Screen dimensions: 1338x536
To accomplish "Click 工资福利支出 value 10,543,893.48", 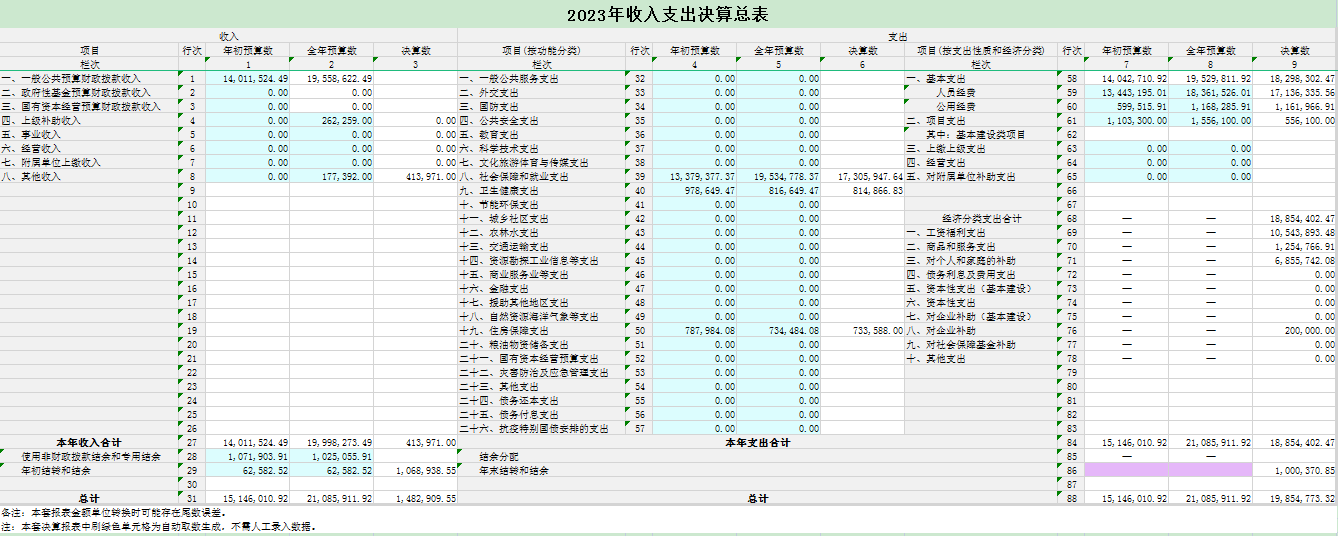I will point(1295,232).
